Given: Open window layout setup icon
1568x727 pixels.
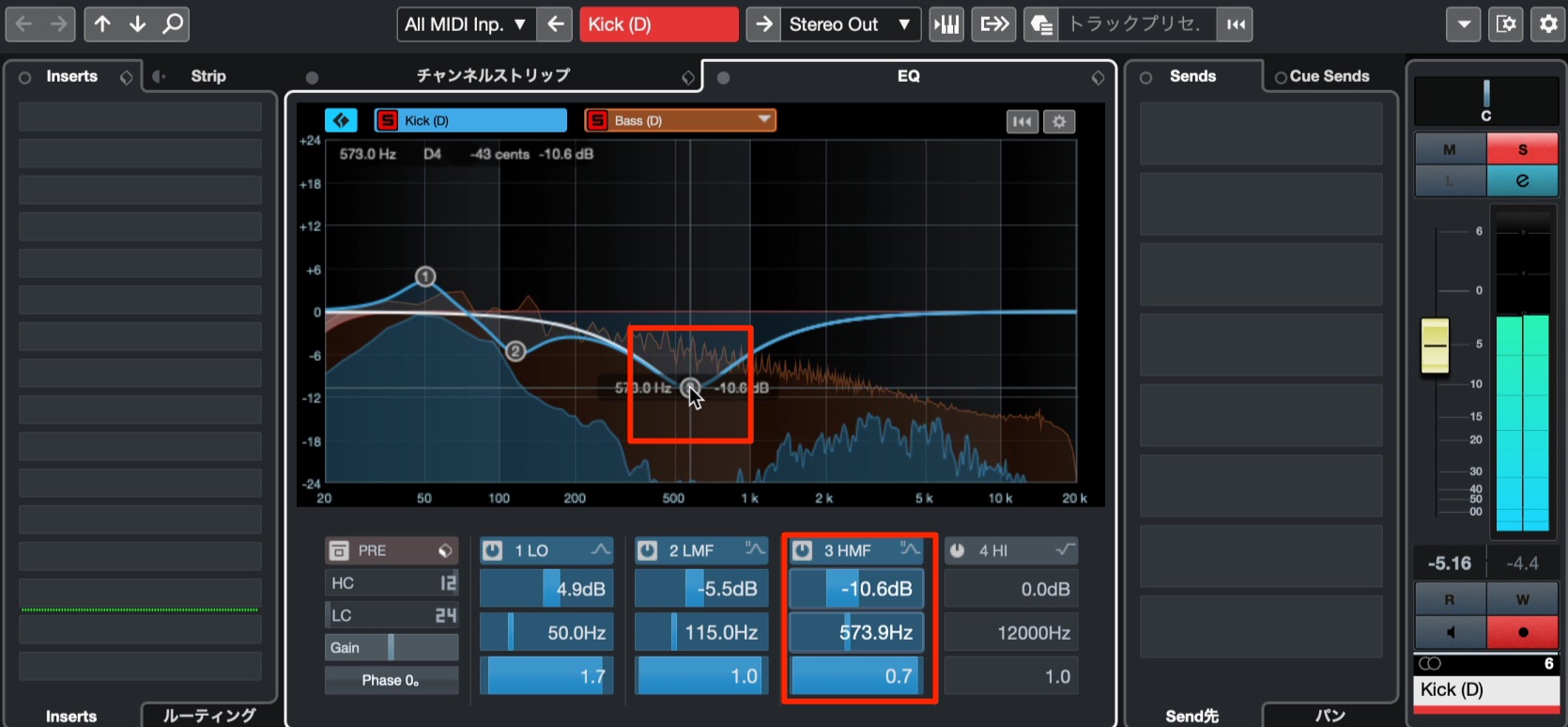Looking at the screenshot, I should point(1506,24).
